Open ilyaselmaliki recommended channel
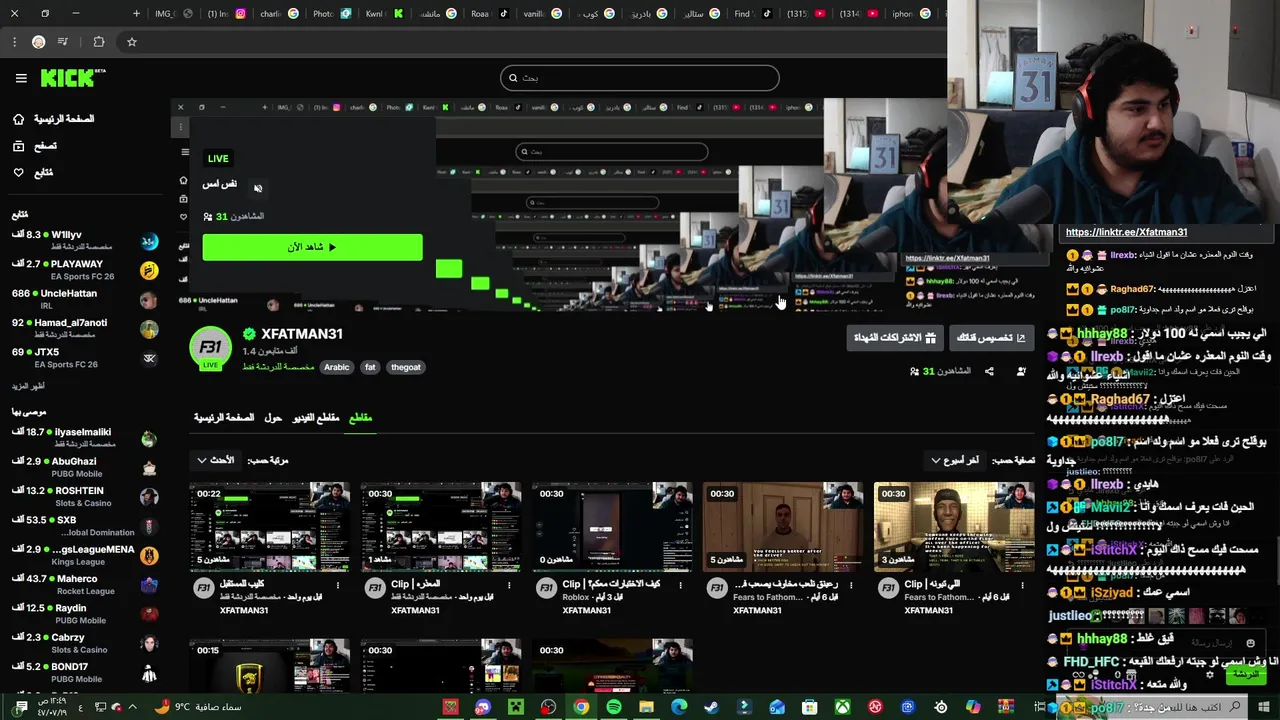 click(x=85, y=438)
